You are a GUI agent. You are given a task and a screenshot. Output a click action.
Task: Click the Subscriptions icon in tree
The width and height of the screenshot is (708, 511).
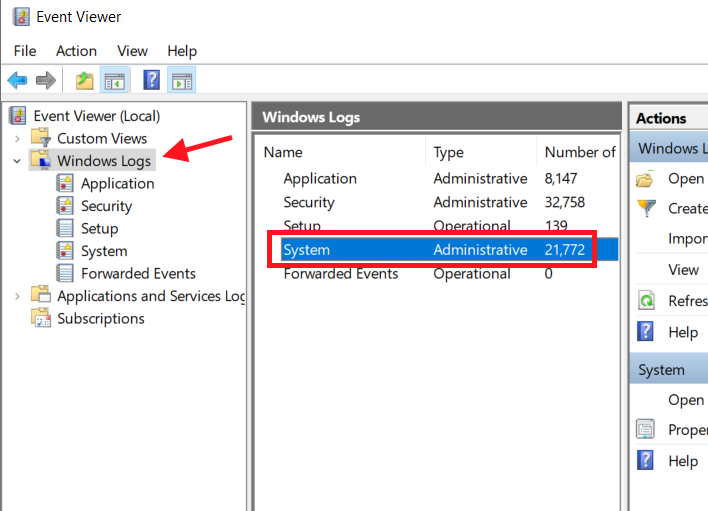pos(41,317)
